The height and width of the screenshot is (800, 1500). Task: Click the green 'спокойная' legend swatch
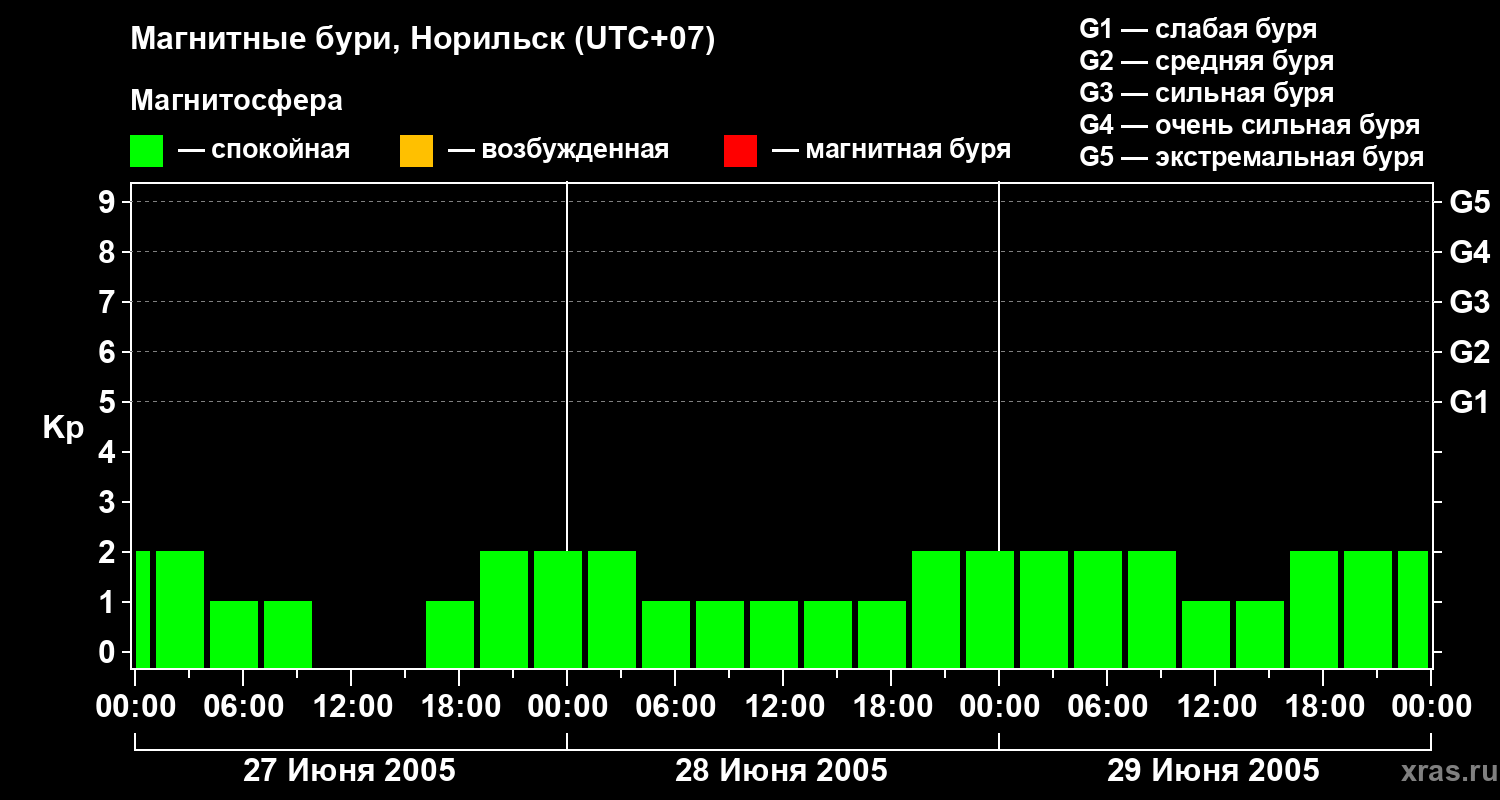146,151
